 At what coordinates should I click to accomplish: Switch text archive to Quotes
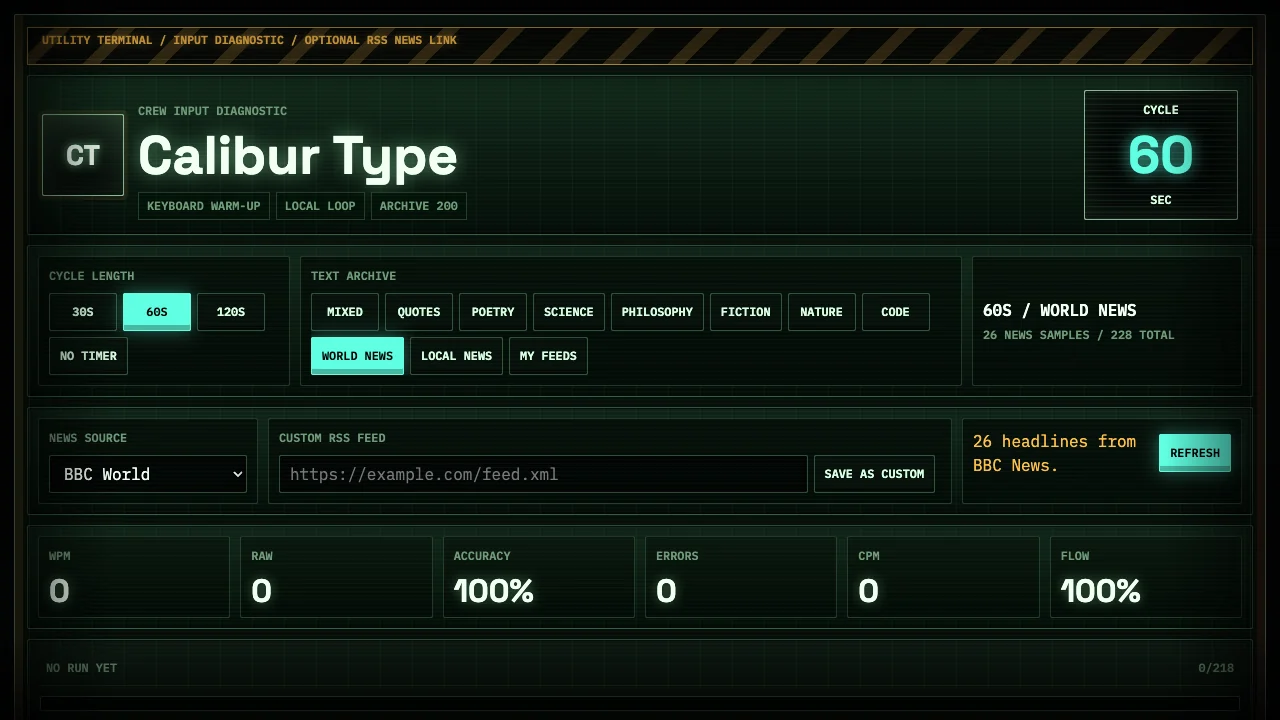(419, 312)
